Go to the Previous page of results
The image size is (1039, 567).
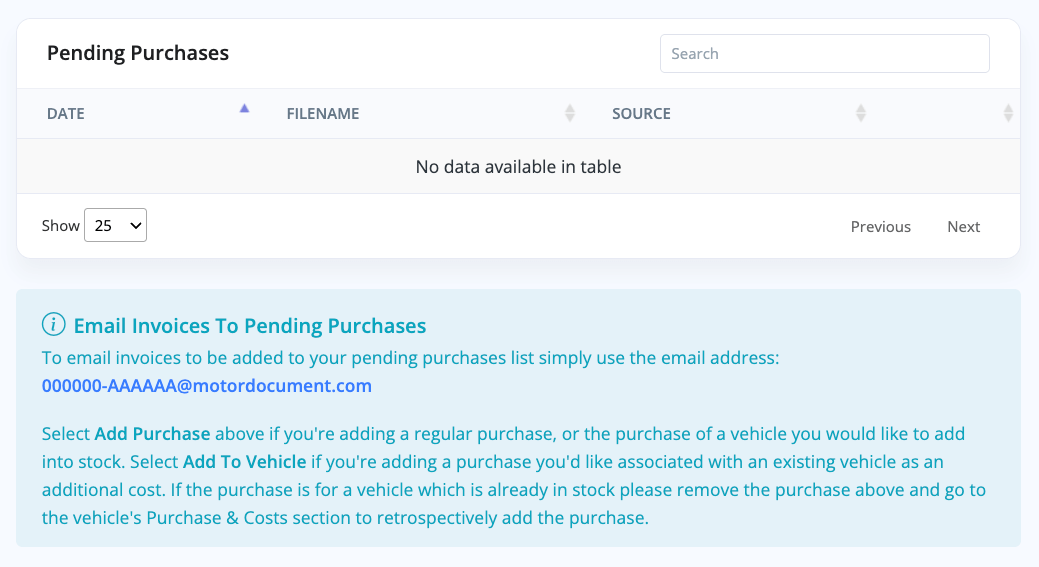click(x=881, y=227)
